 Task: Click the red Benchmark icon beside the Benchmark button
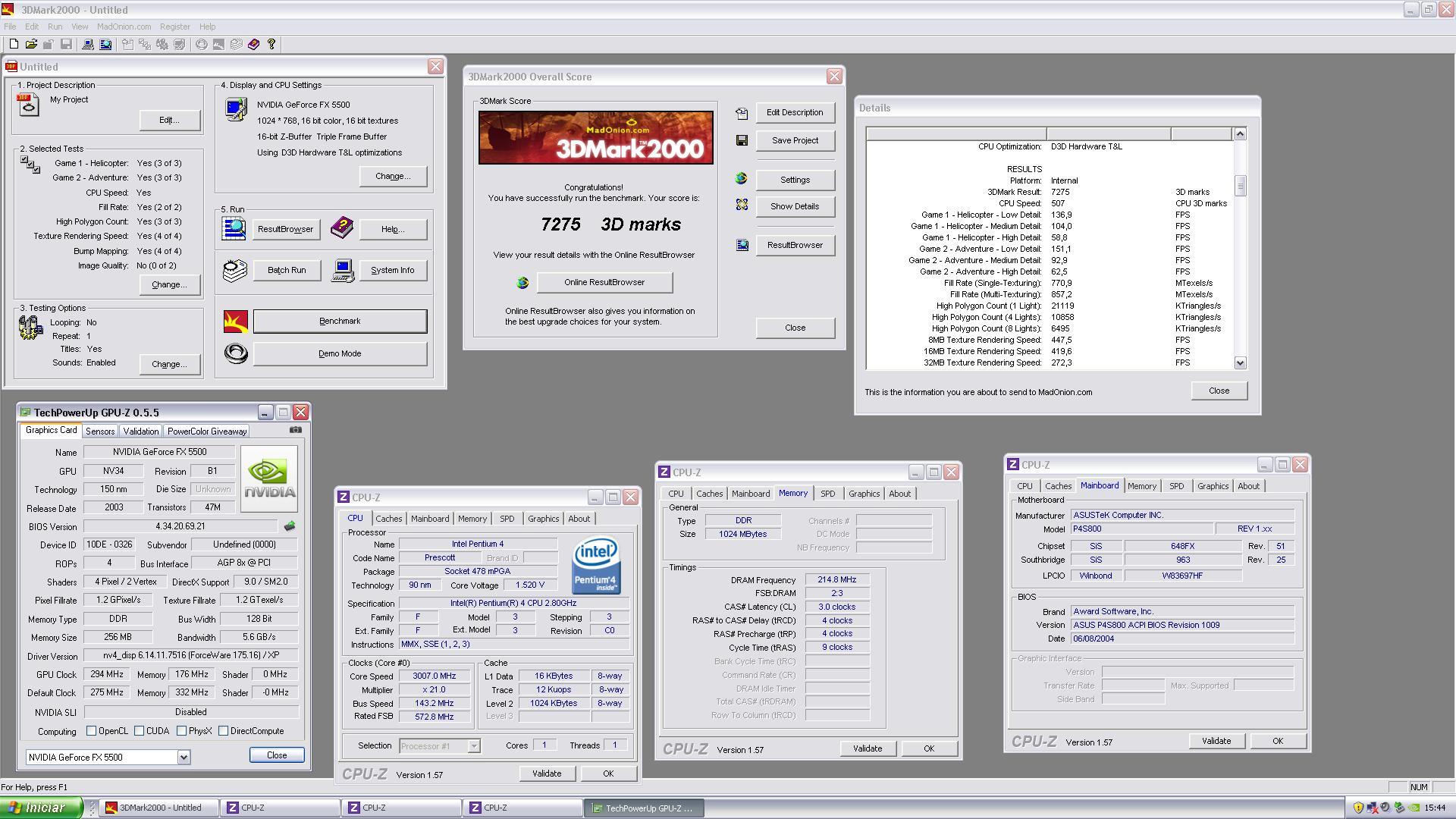pos(236,321)
